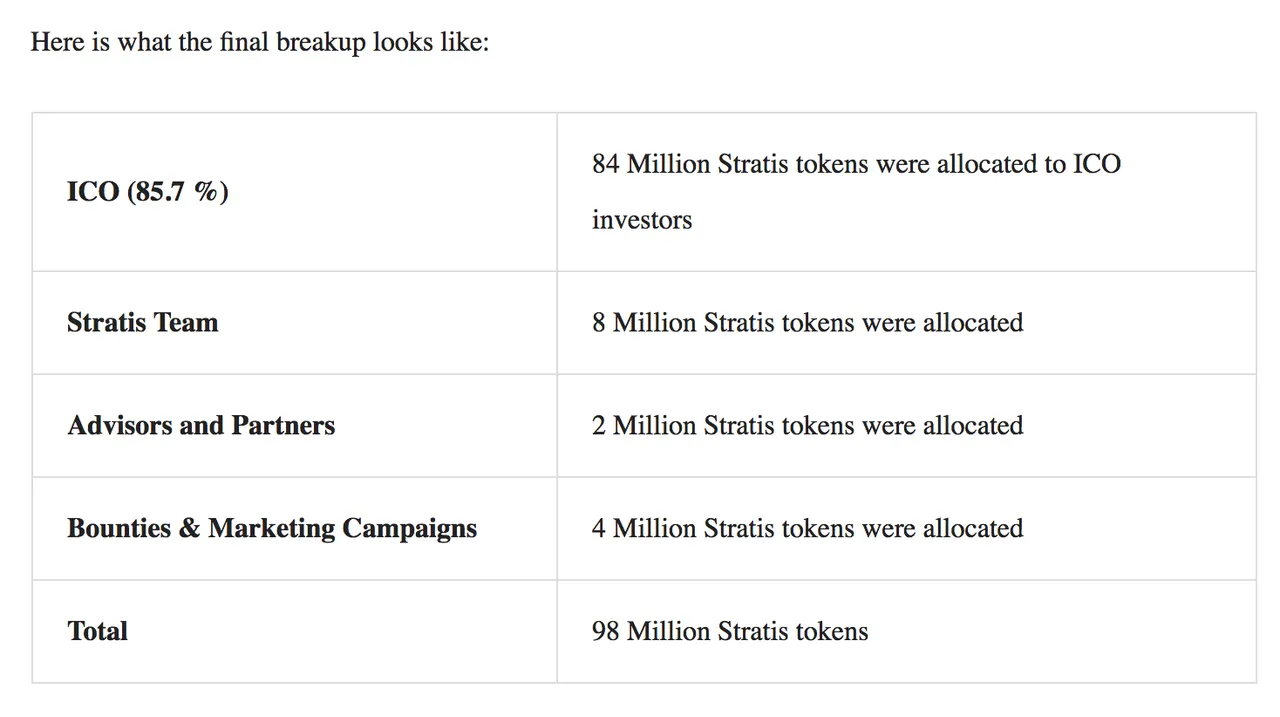Click the word 'investors' in the ICO row
The height and width of the screenshot is (717, 1280).
click(x=642, y=220)
